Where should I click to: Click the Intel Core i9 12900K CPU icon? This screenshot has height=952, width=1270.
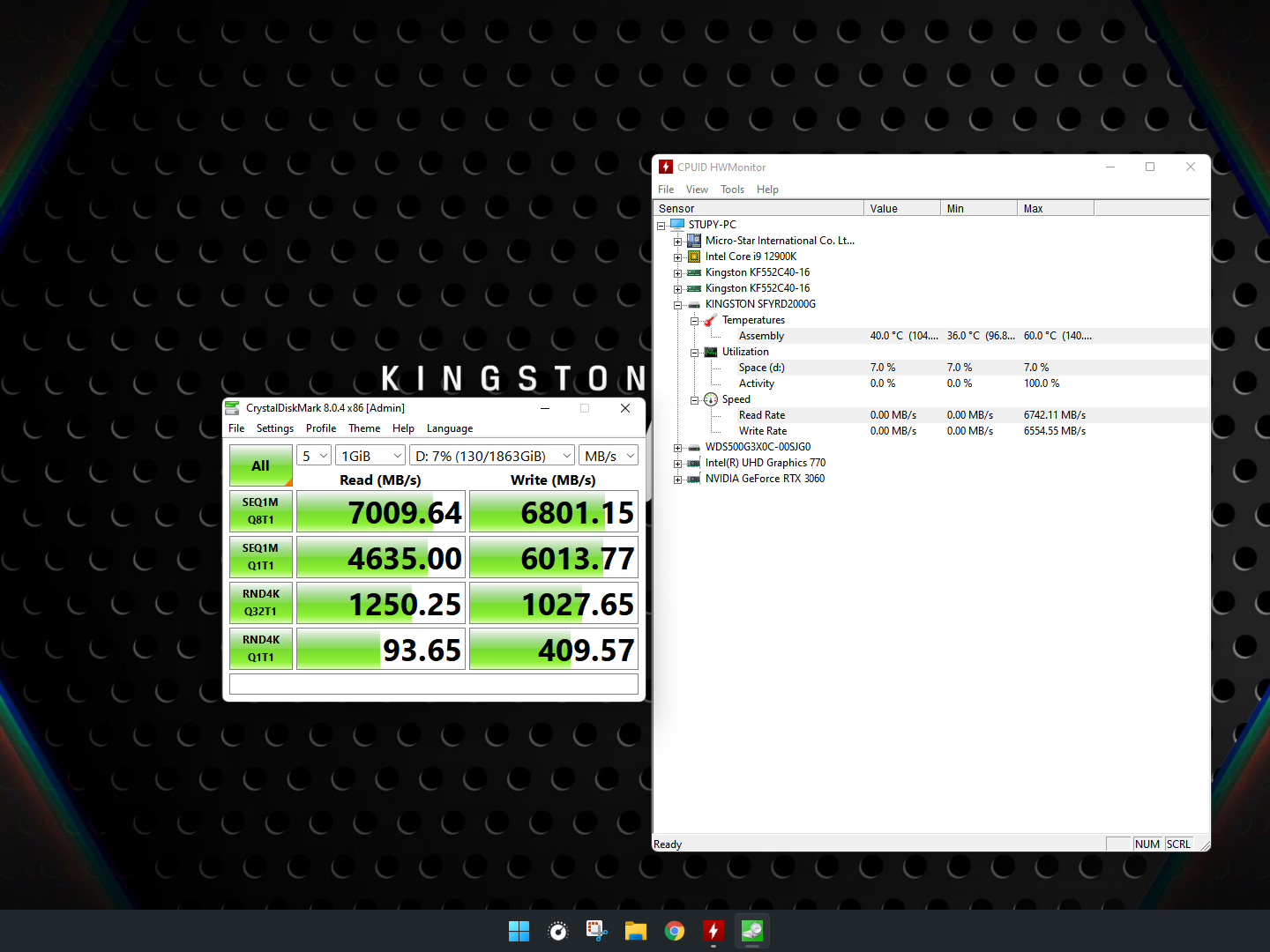click(694, 257)
